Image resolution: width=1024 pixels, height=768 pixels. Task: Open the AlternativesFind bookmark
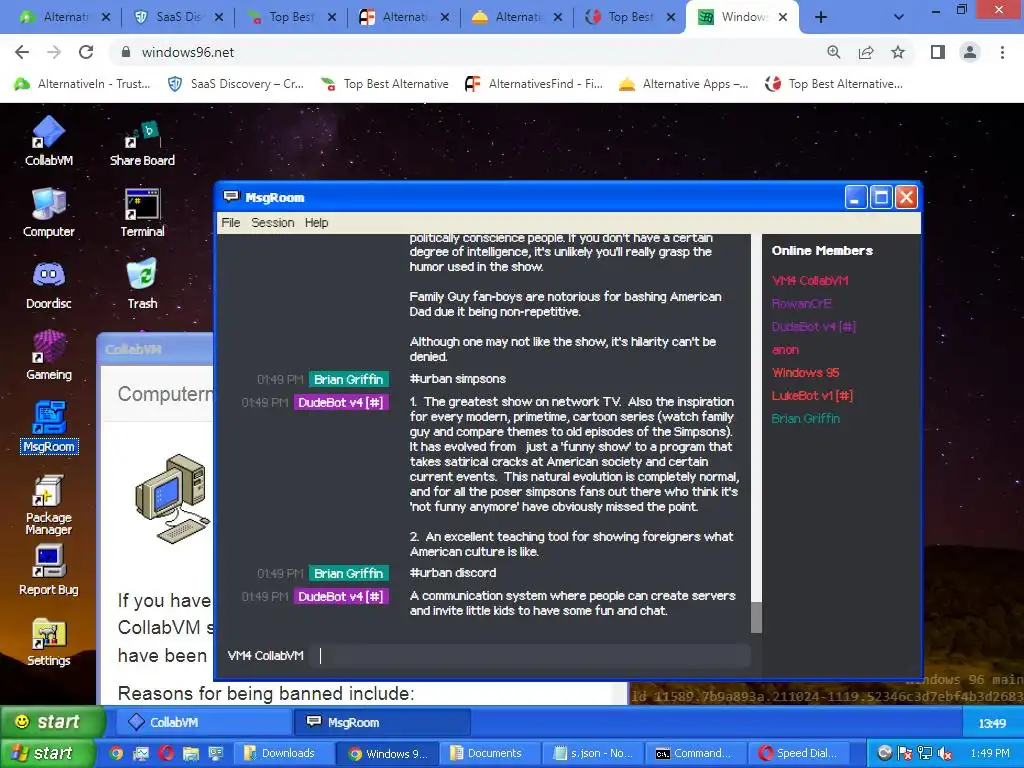tap(534, 84)
